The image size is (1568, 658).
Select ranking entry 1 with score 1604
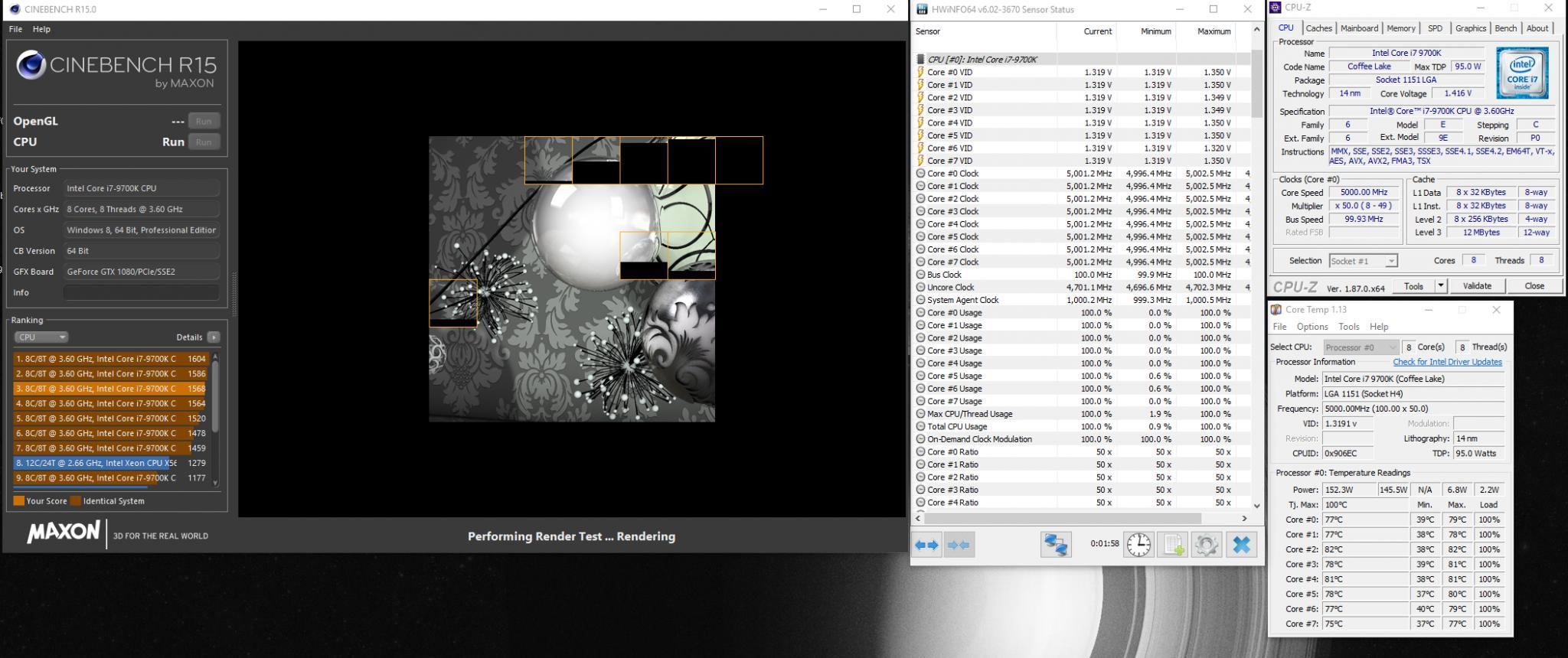click(110, 358)
